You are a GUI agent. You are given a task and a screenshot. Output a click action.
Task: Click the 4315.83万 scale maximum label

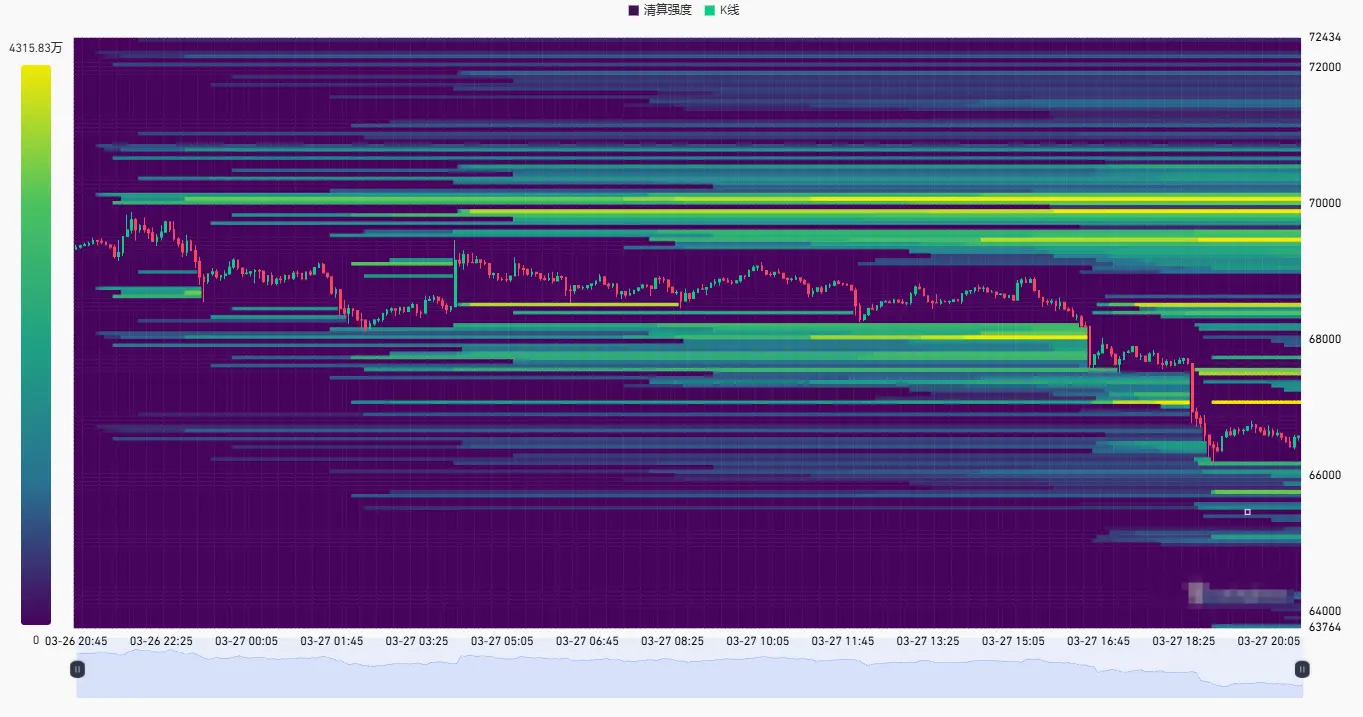(x=35, y=48)
